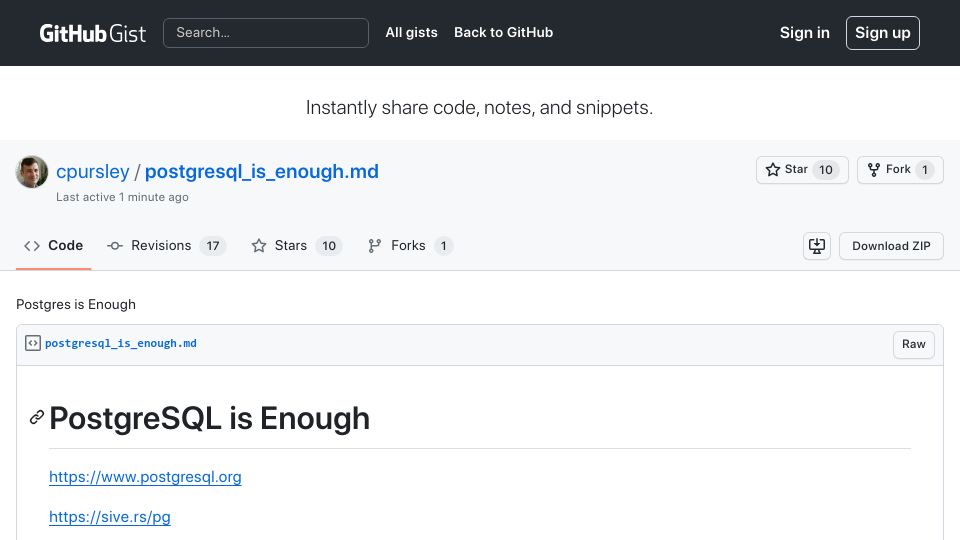Click the code file icon beside filename

coord(32,343)
